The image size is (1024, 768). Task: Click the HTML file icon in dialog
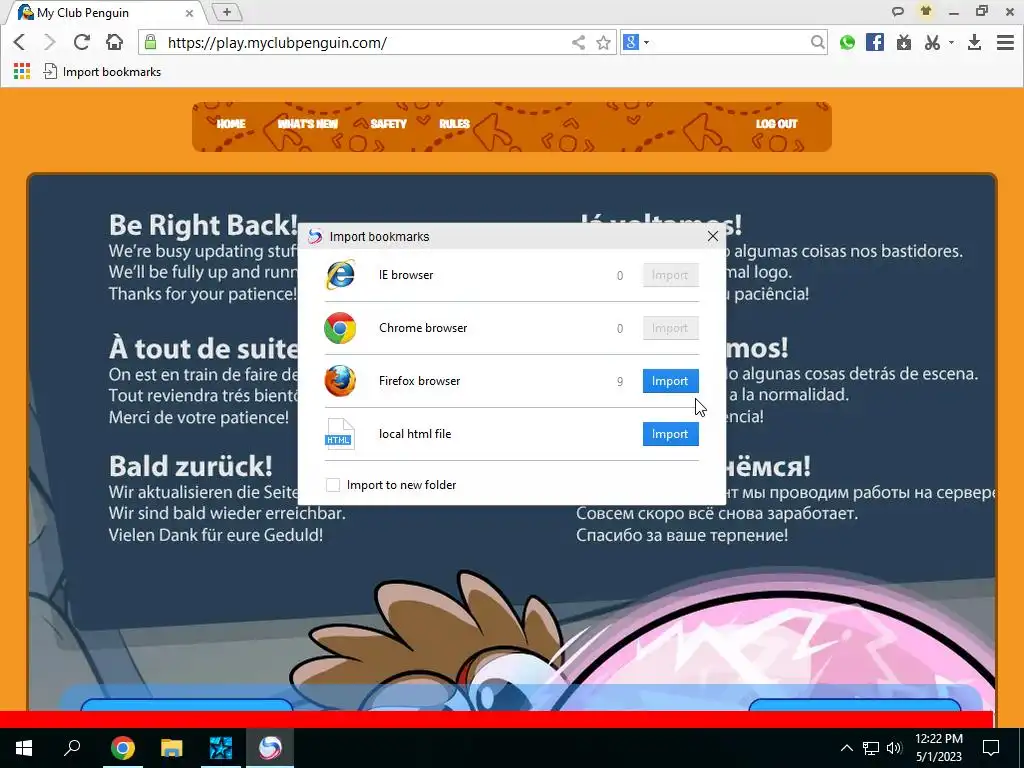click(x=340, y=434)
